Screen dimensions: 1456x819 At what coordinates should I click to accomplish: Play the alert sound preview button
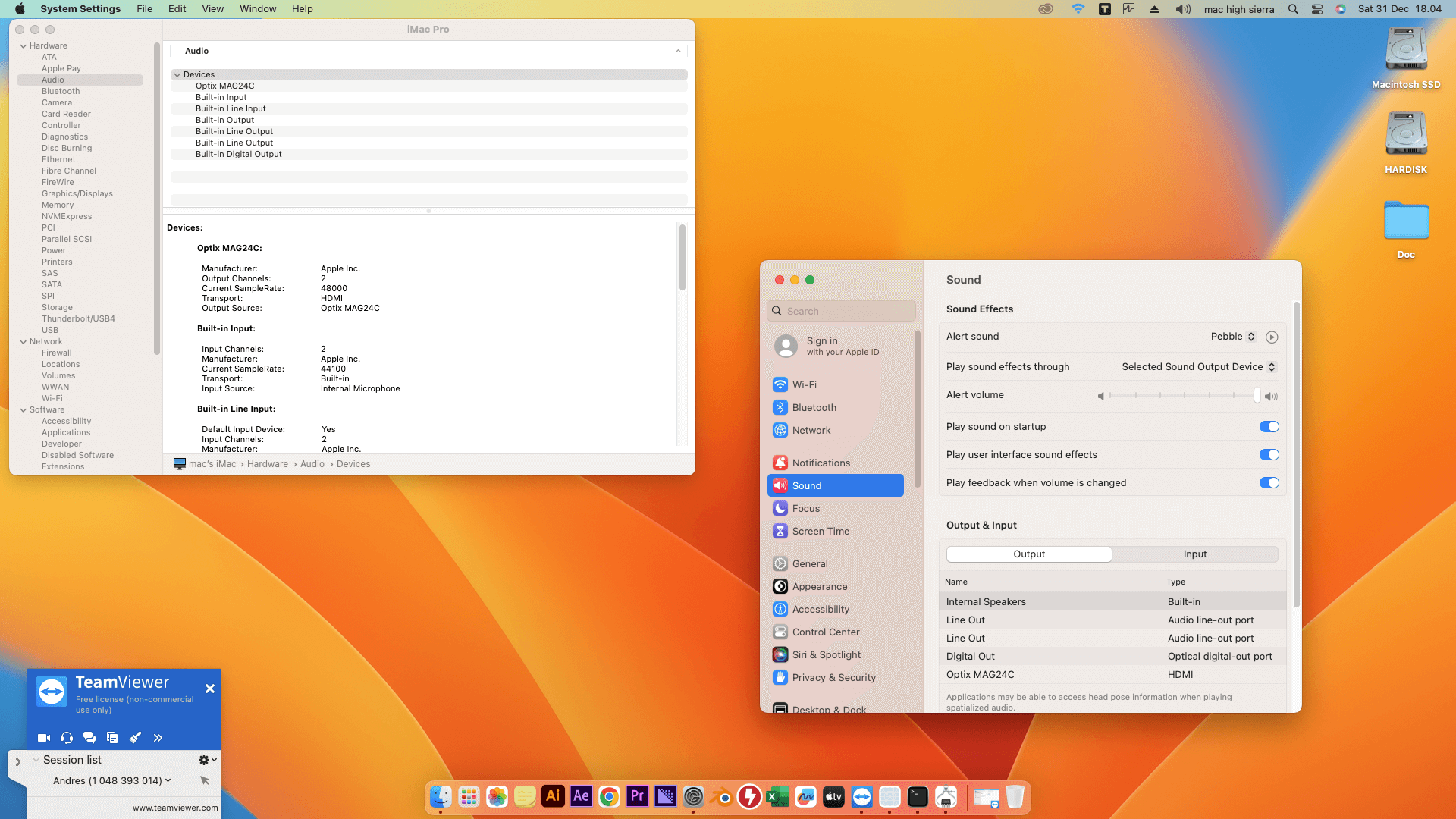(1272, 337)
